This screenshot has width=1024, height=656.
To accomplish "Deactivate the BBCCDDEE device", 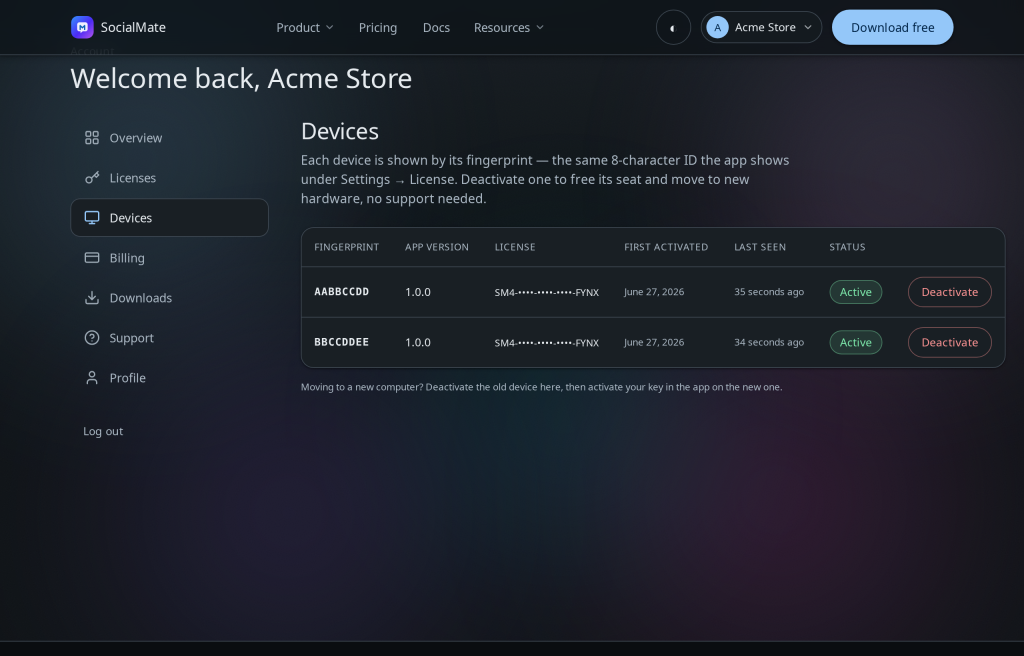I will (950, 342).
